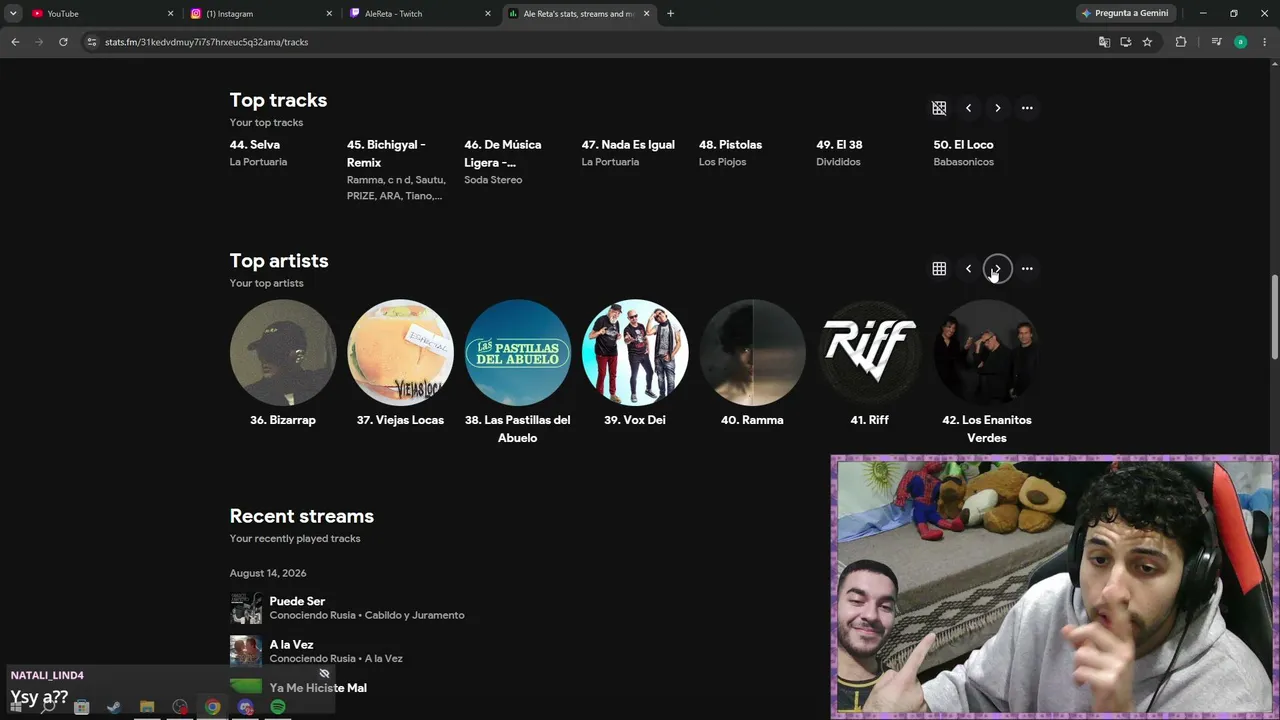This screenshot has width=1280, height=720.
Task: Open track 46. De Música Ligera
Action: pyautogui.click(x=502, y=153)
